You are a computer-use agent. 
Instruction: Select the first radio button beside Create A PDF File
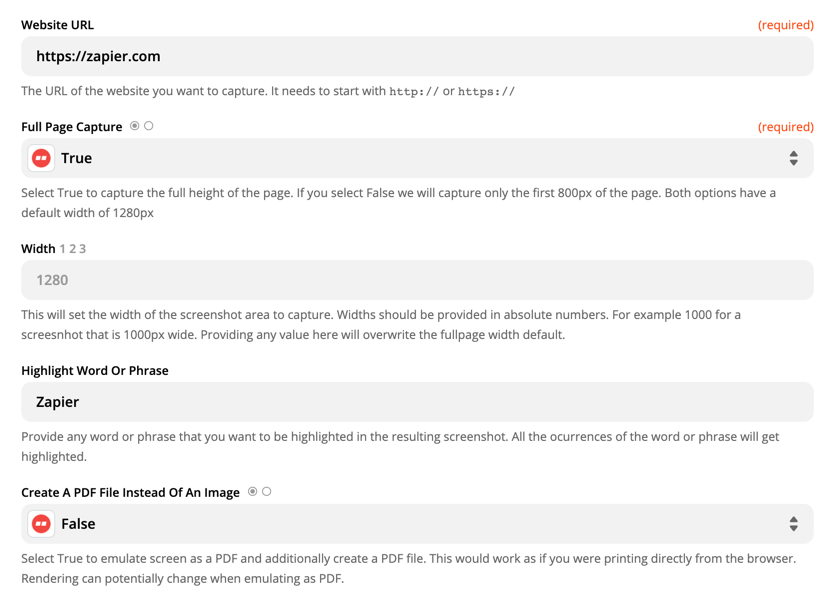coord(253,492)
